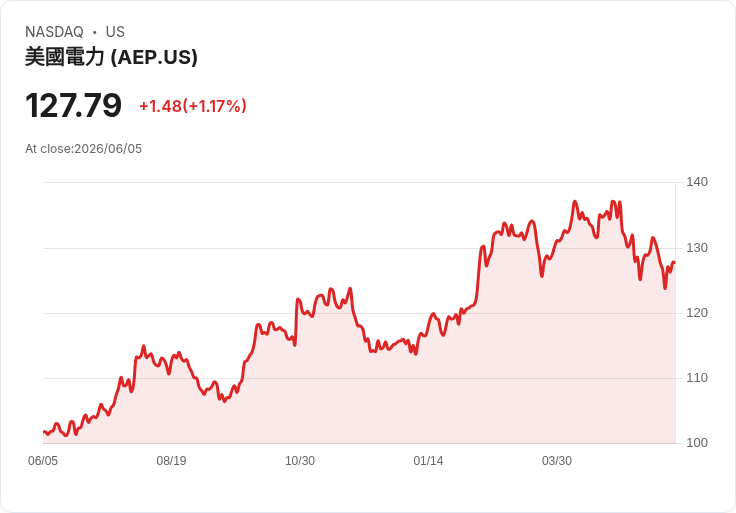Select the 01/14 date axis label
The image size is (736, 513).
tap(428, 461)
